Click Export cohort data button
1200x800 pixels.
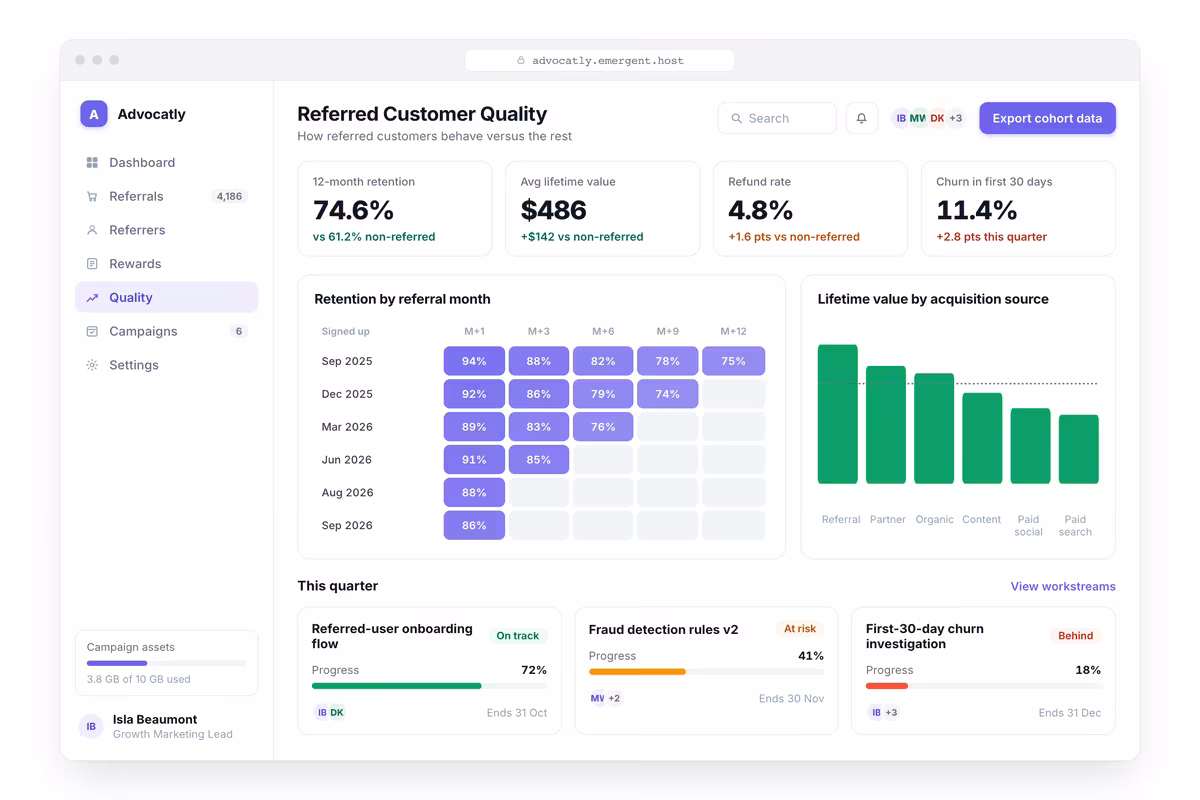point(1047,118)
